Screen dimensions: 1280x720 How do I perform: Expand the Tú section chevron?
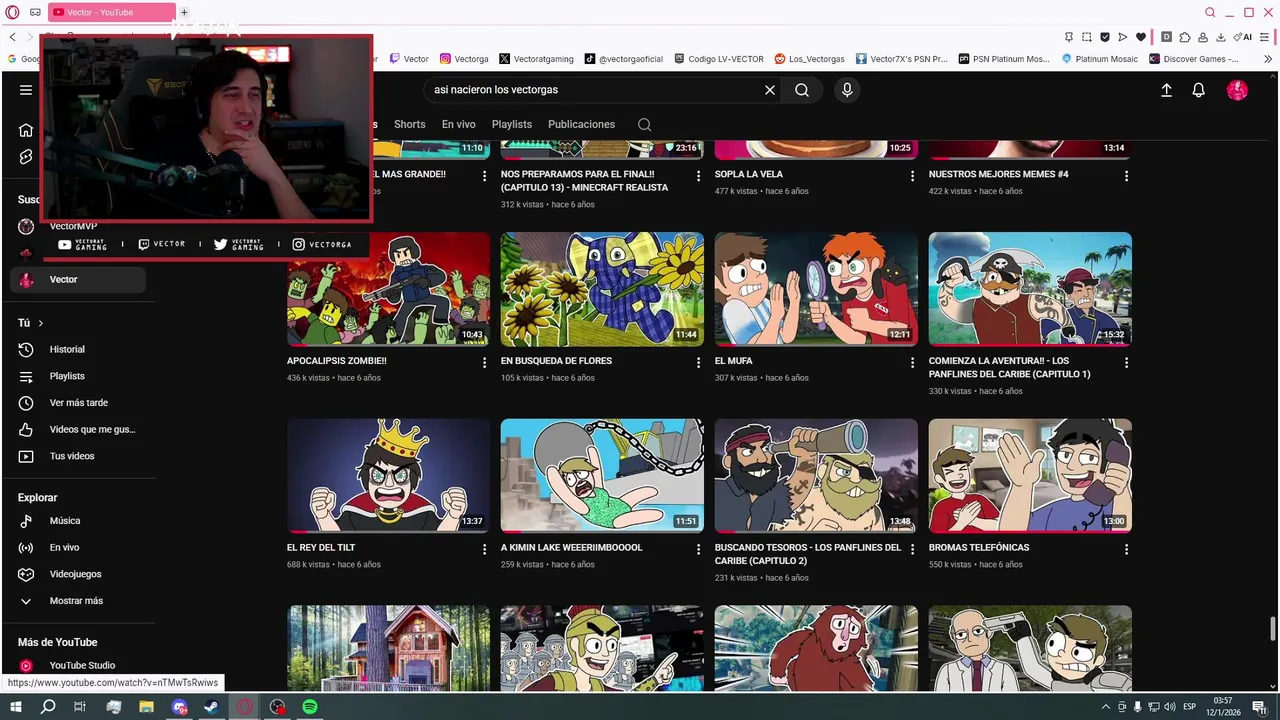40,323
